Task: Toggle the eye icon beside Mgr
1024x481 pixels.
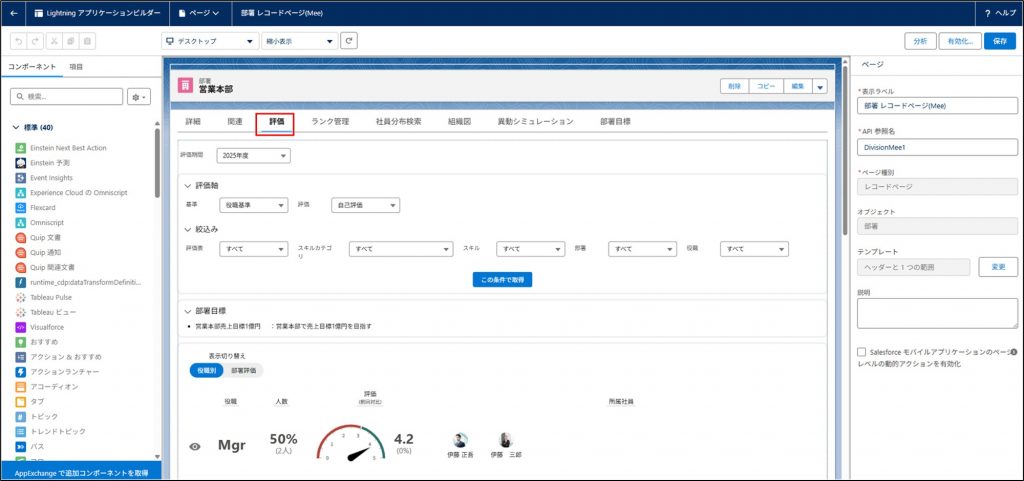Action: coord(195,446)
